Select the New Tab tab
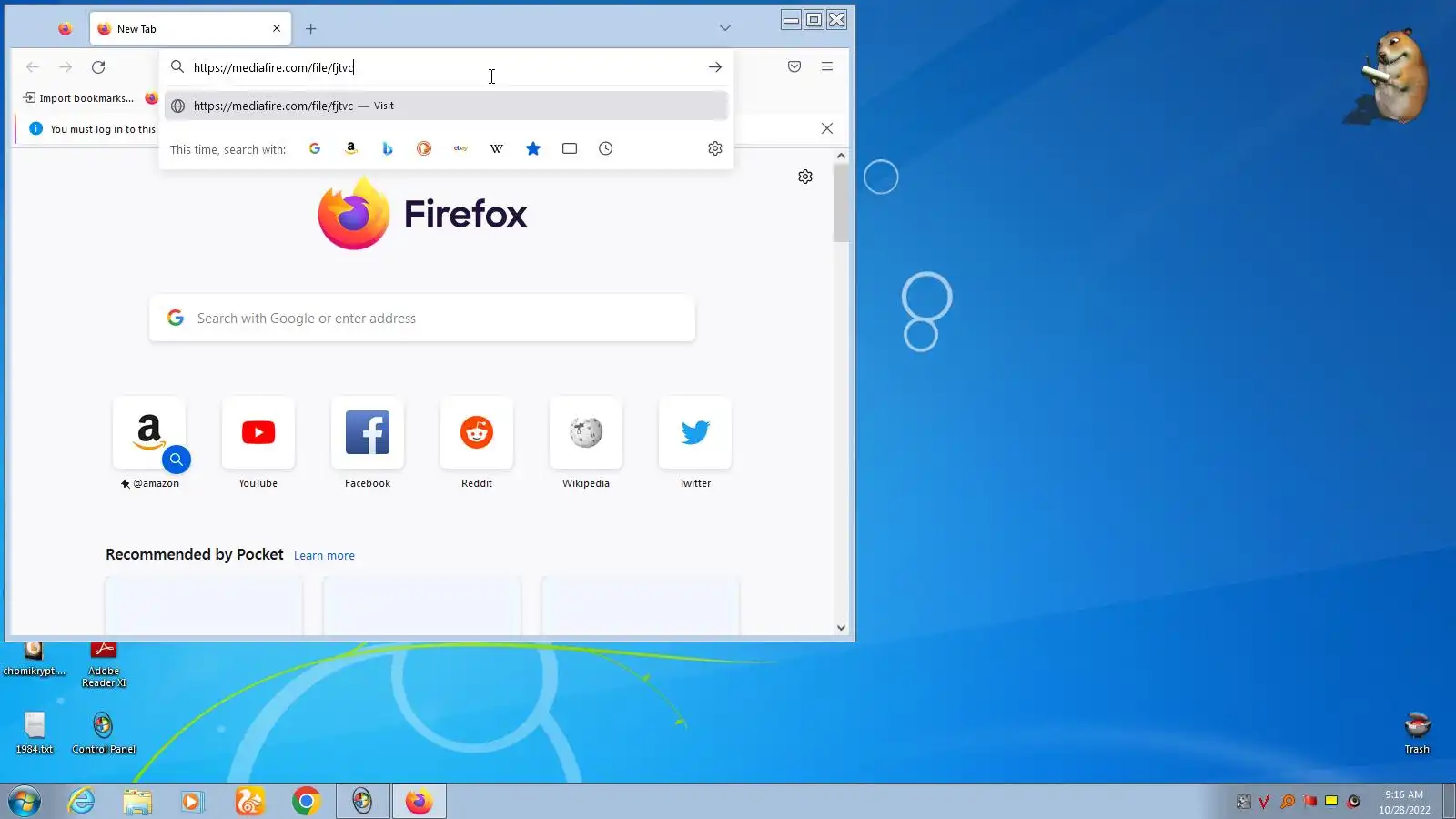The width and height of the screenshot is (1456, 819). click(x=190, y=28)
